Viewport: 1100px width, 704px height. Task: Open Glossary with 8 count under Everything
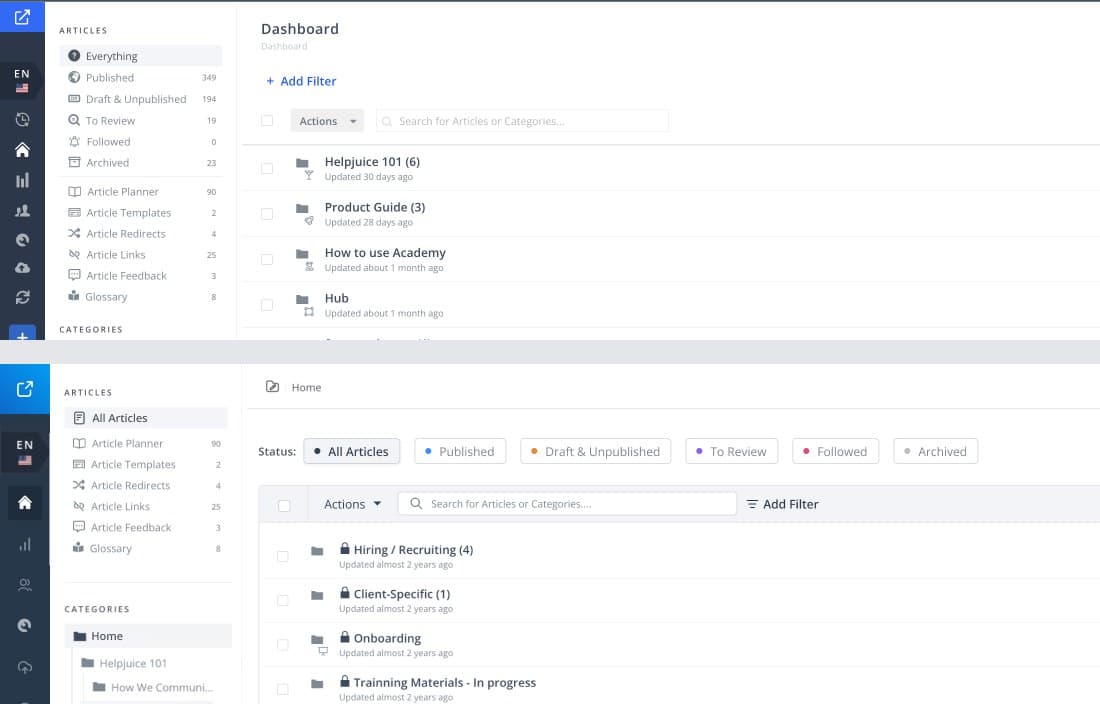click(x=141, y=297)
